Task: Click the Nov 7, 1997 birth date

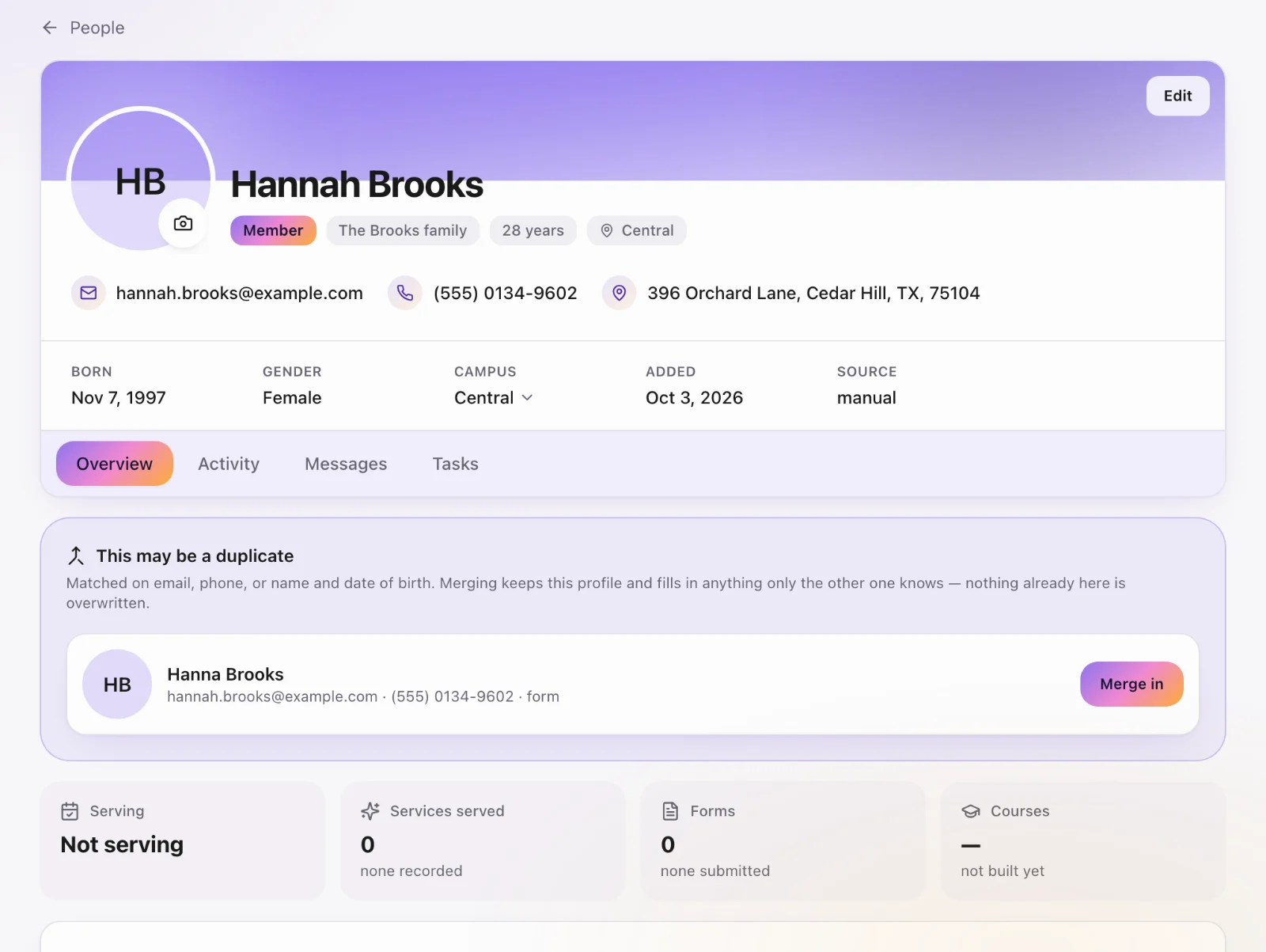Action: click(119, 397)
